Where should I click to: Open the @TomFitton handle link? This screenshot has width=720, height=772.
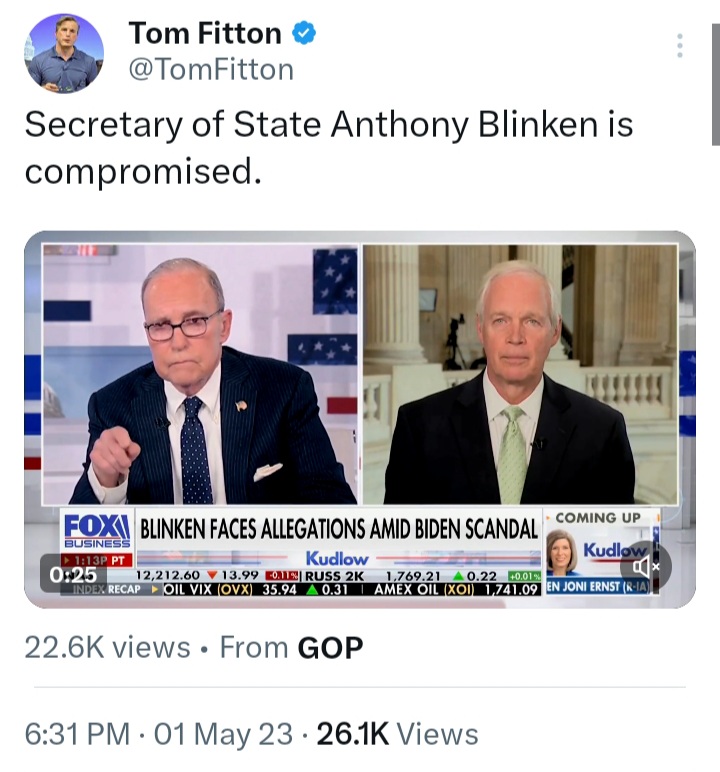(x=211, y=69)
